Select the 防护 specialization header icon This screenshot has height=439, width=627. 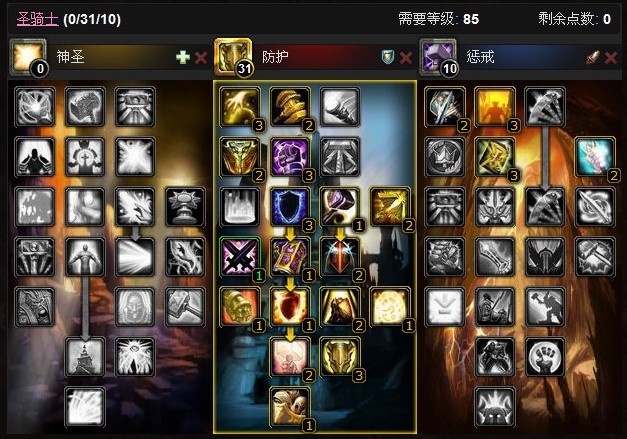(233, 57)
